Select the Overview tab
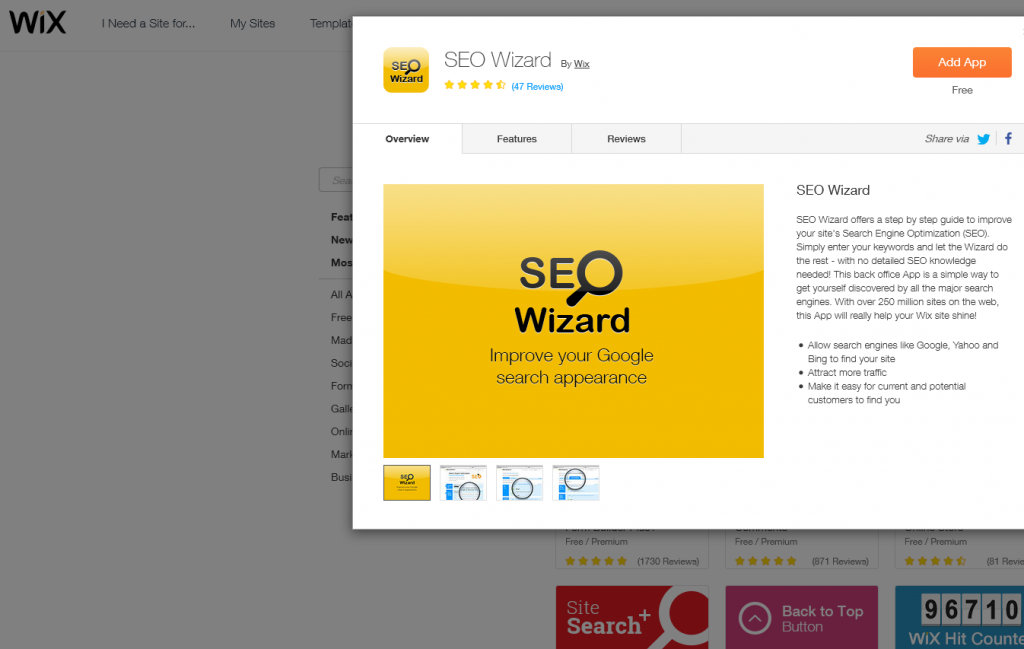1024x649 pixels. pyautogui.click(x=406, y=138)
